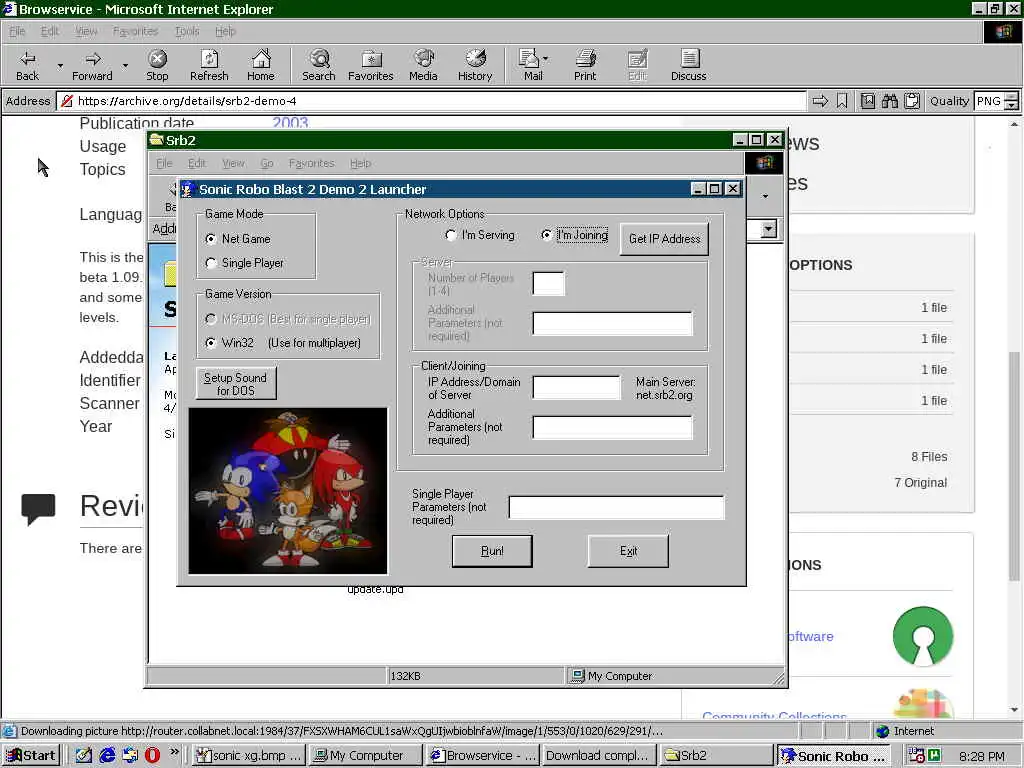Open the Search pane icon
The height and width of the screenshot is (768, 1024).
click(319, 65)
